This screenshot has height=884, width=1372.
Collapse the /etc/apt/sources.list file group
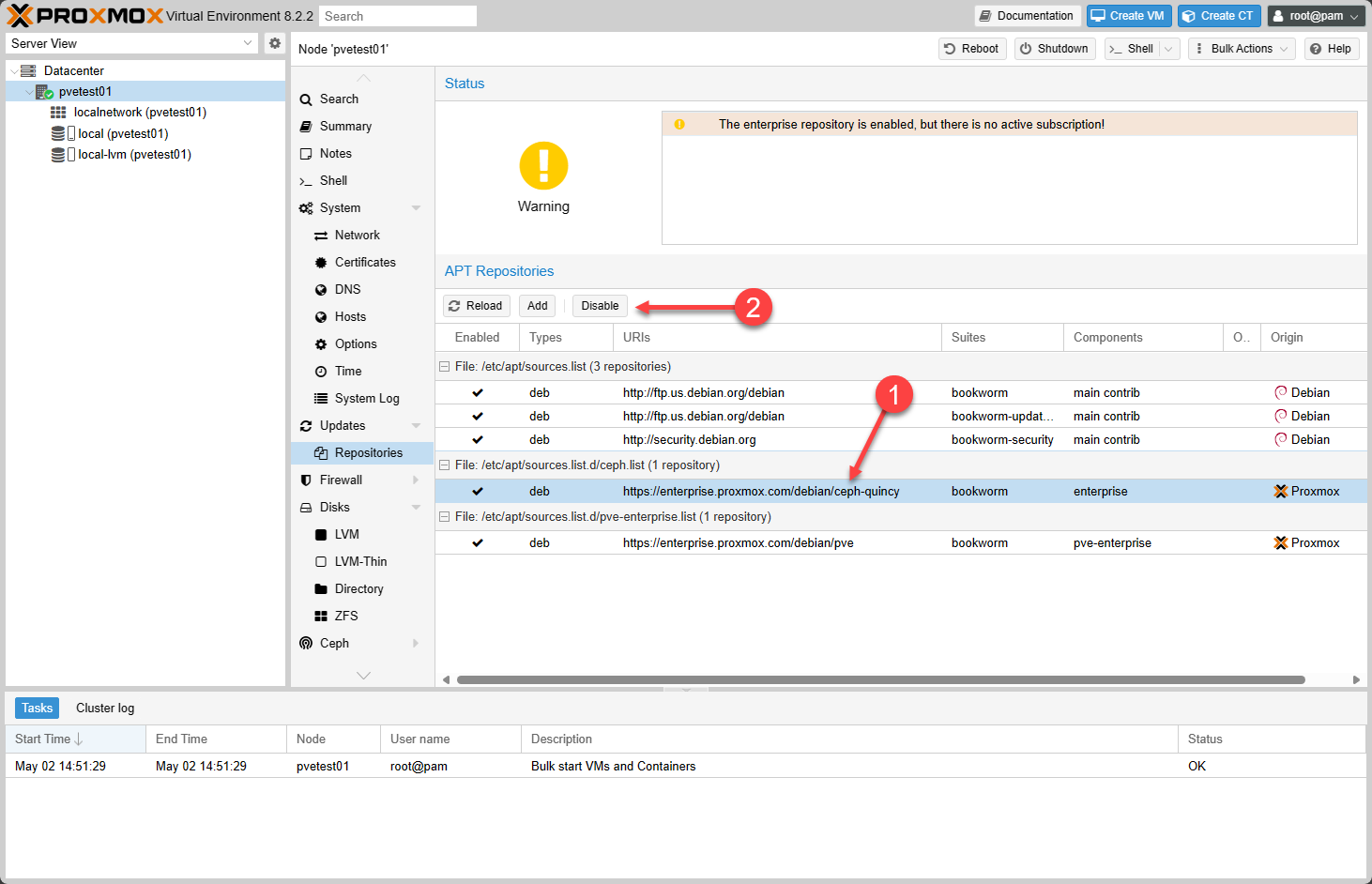pyautogui.click(x=445, y=367)
